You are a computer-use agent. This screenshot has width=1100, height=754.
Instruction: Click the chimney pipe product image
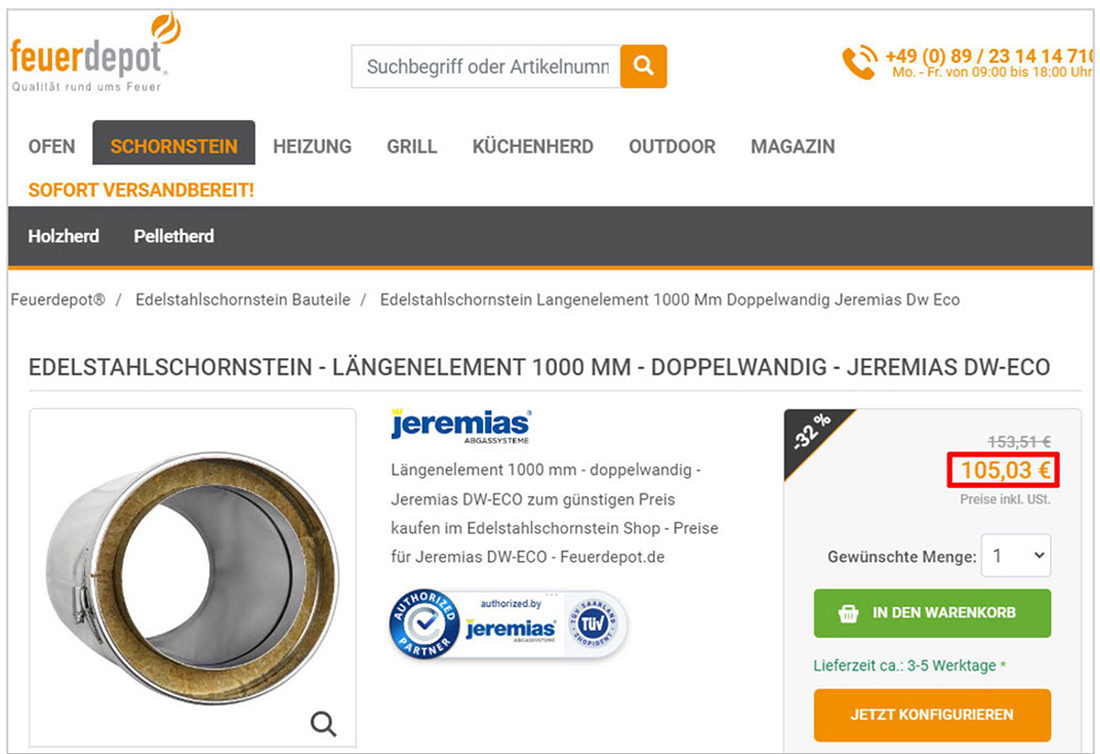(x=192, y=577)
